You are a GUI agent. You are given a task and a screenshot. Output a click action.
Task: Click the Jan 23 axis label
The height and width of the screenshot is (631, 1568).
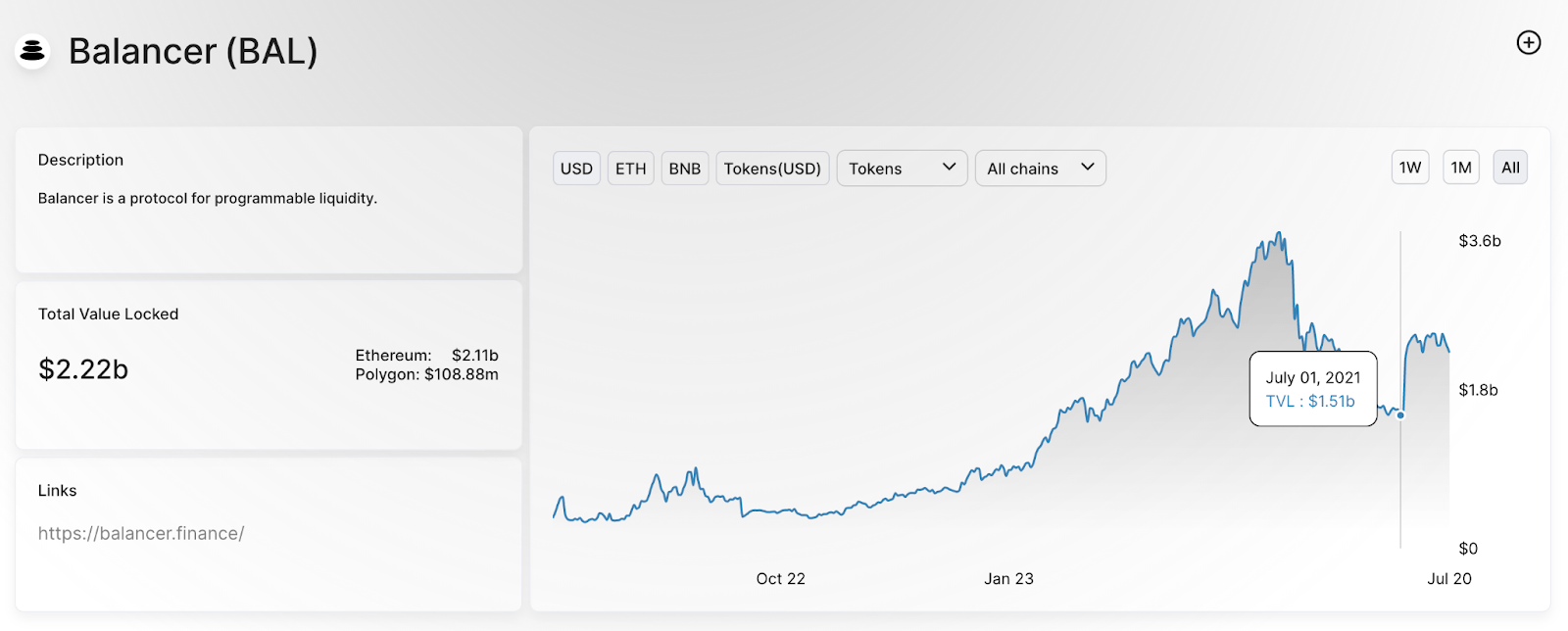[1009, 578]
